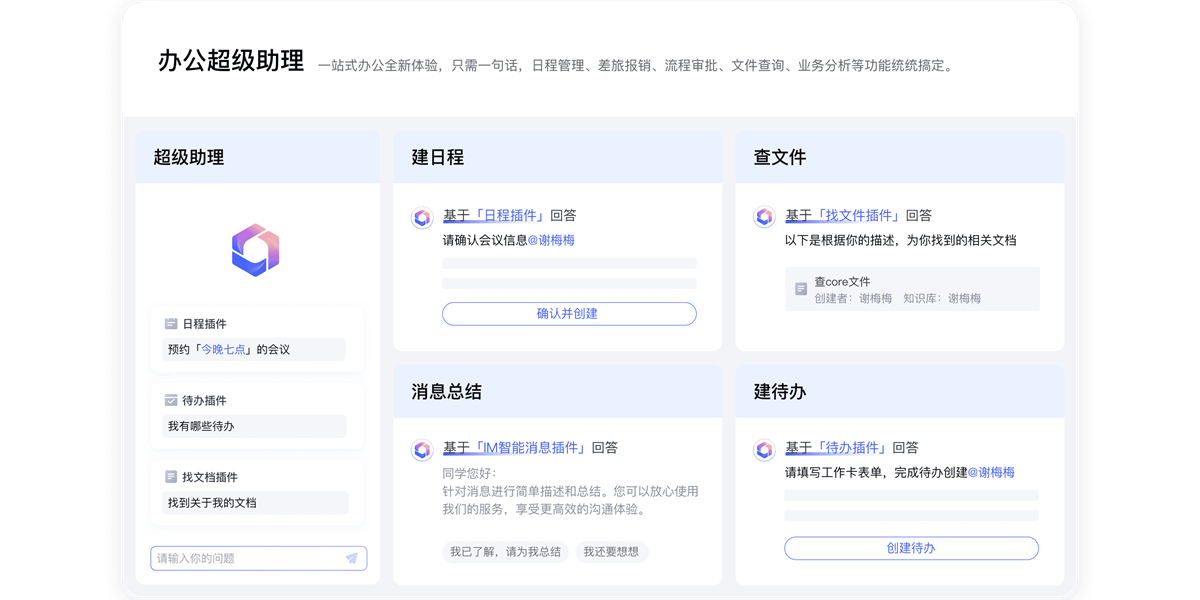Click the large assistant logo in 超级助理 panel

[256, 250]
